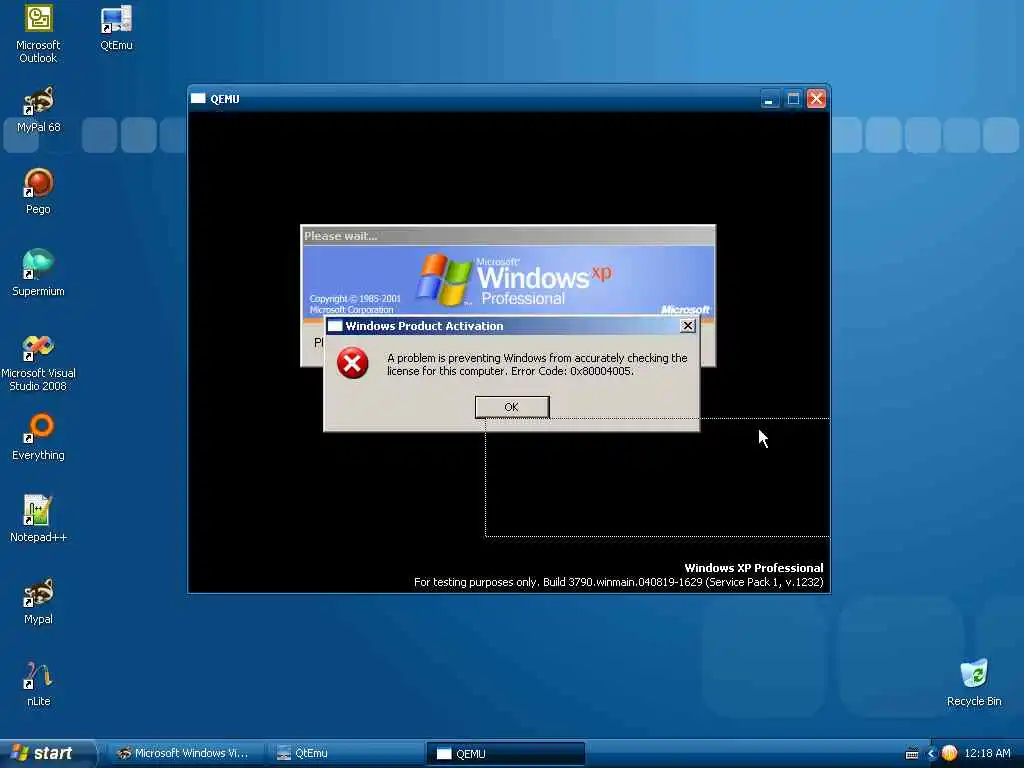Open the Start menu
Image resolution: width=1024 pixels, height=768 pixels.
click(47, 753)
